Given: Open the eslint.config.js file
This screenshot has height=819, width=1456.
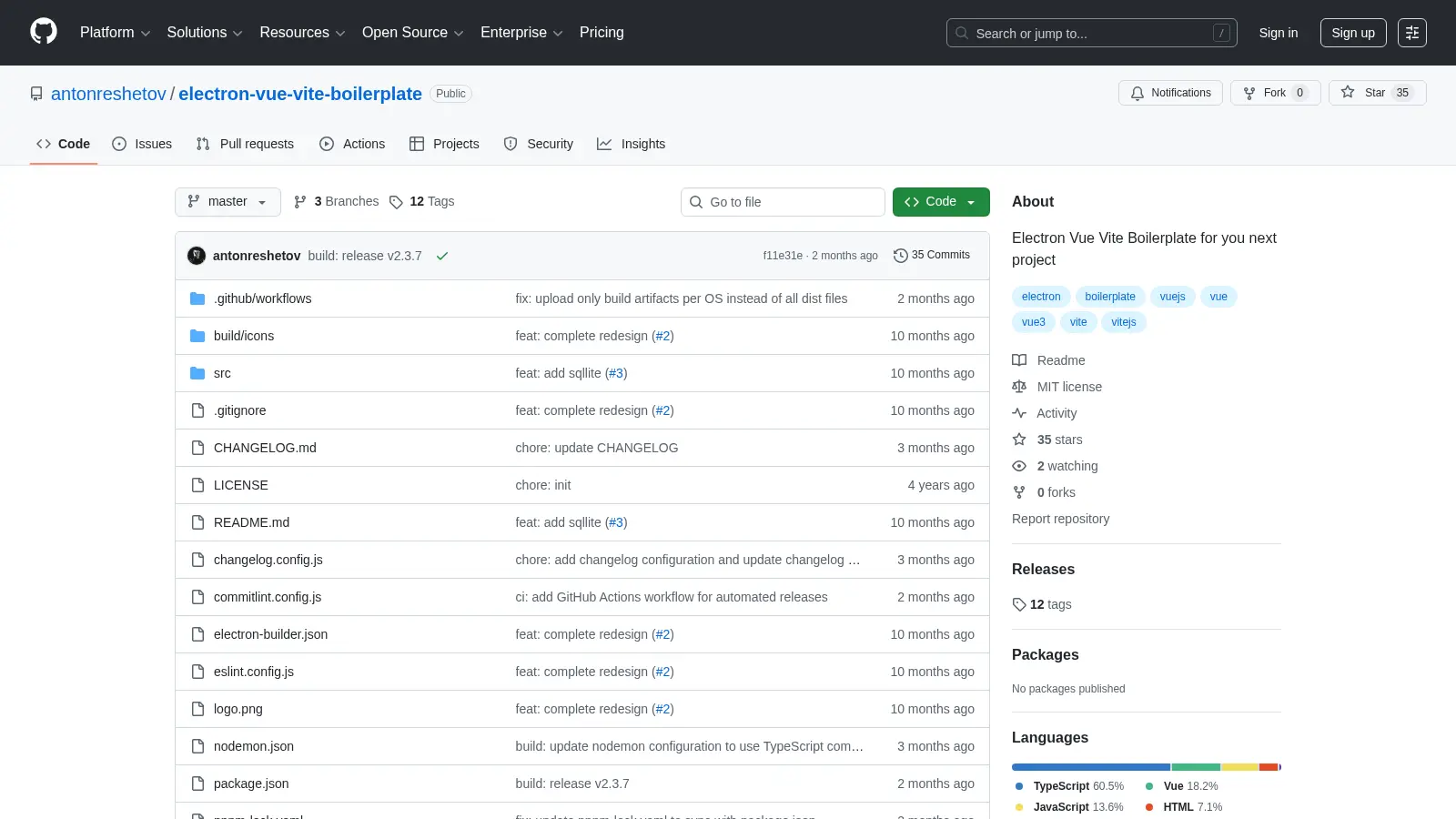Looking at the screenshot, I should pos(254,672).
